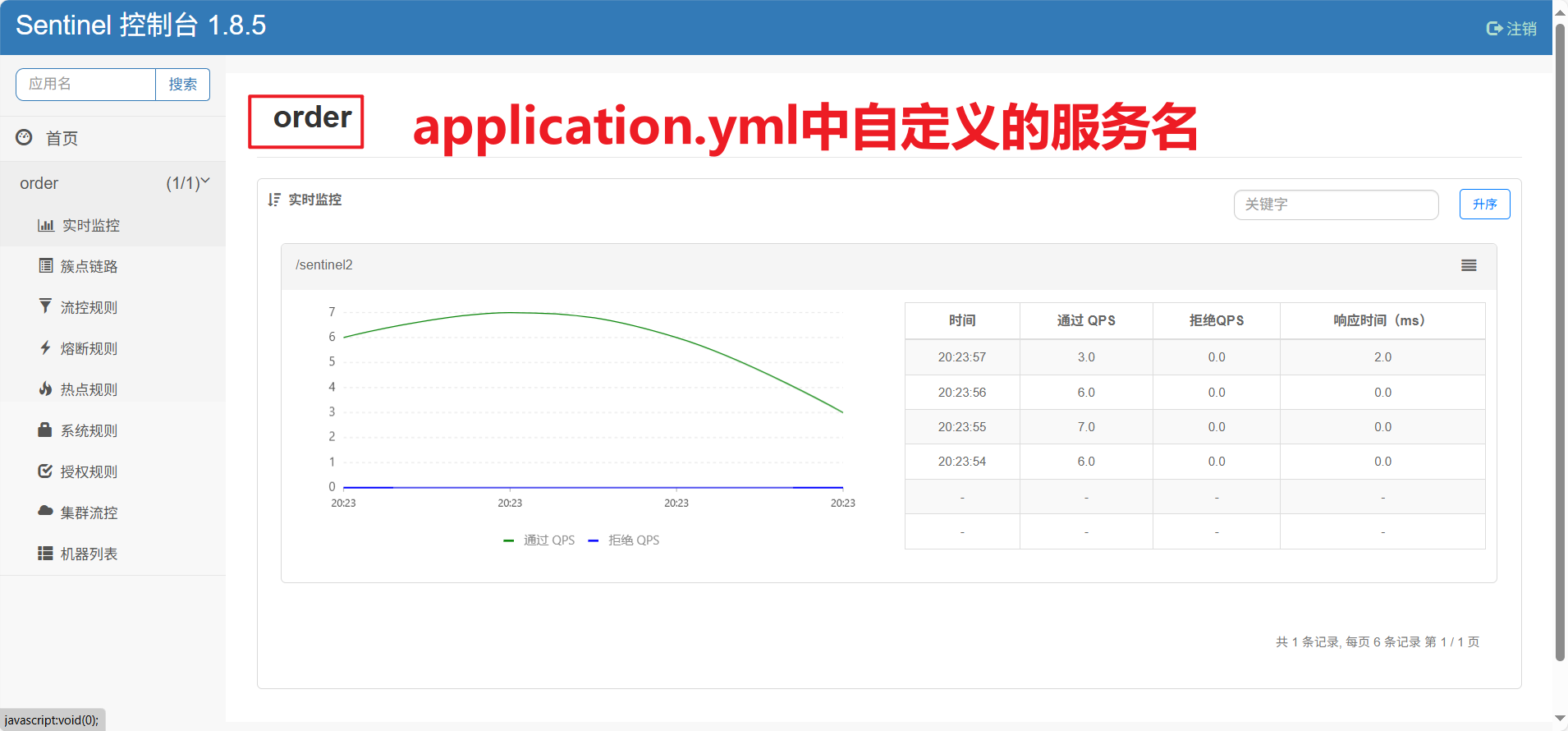Viewport: 1568px width, 731px height.
Task: Focus the 关键字 keyword field
Action: 1336,205
